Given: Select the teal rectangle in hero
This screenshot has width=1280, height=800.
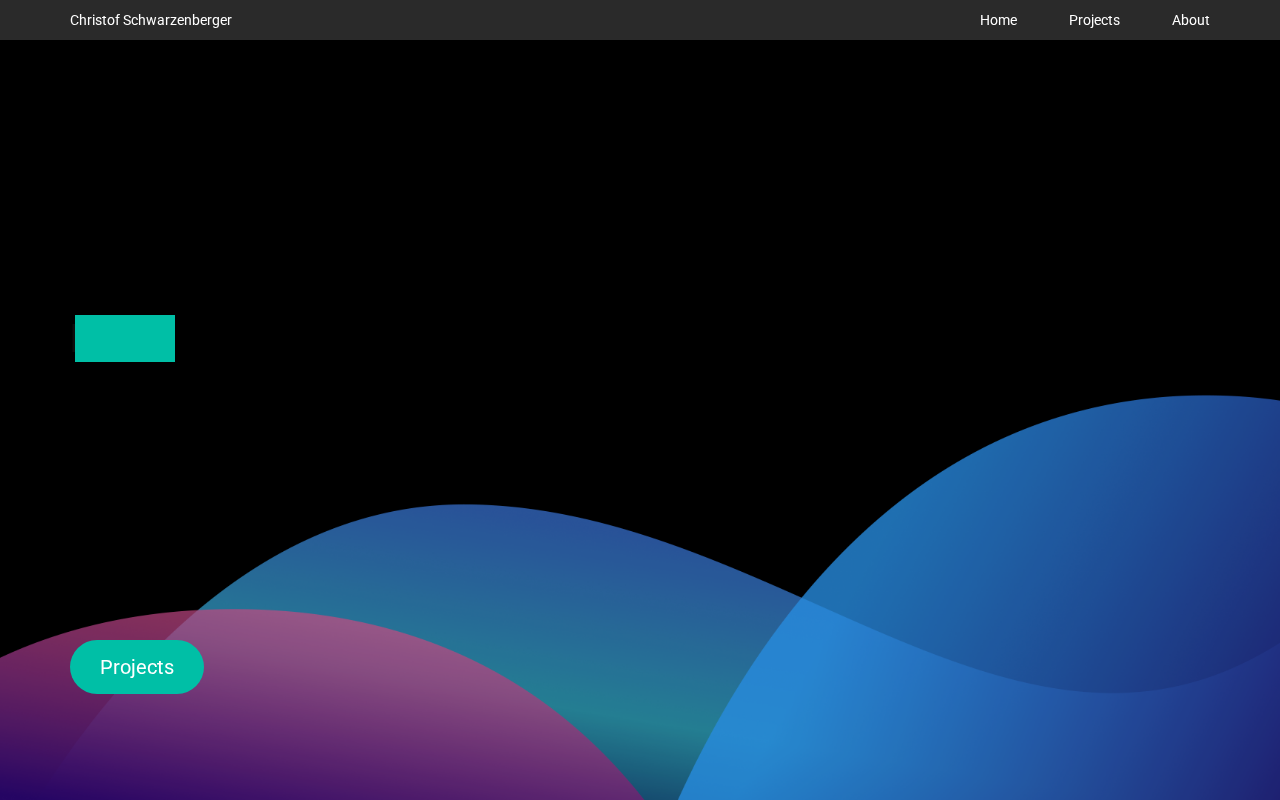Looking at the screenshot, I should [125, 338].
